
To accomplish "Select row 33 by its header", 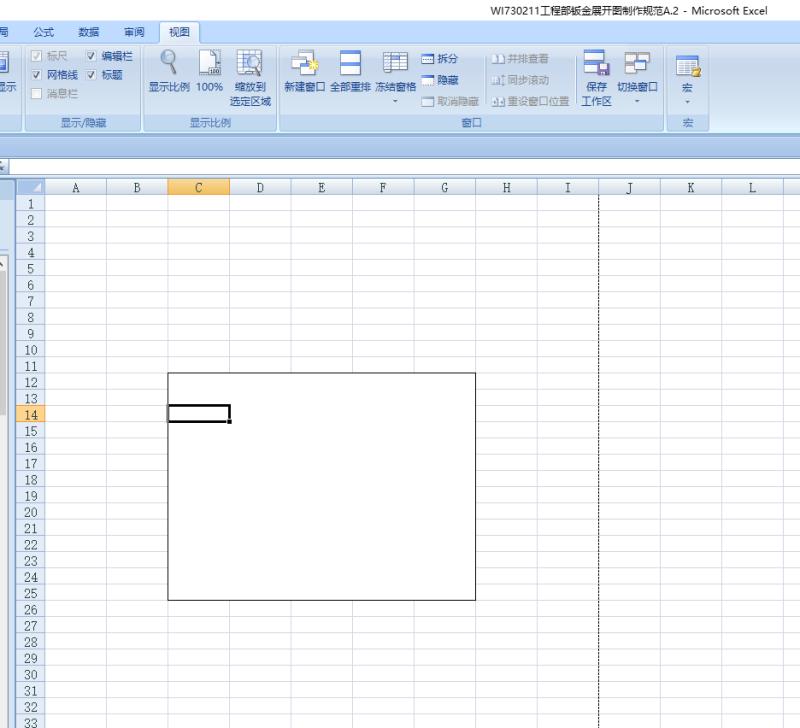I will coord(31,722).
